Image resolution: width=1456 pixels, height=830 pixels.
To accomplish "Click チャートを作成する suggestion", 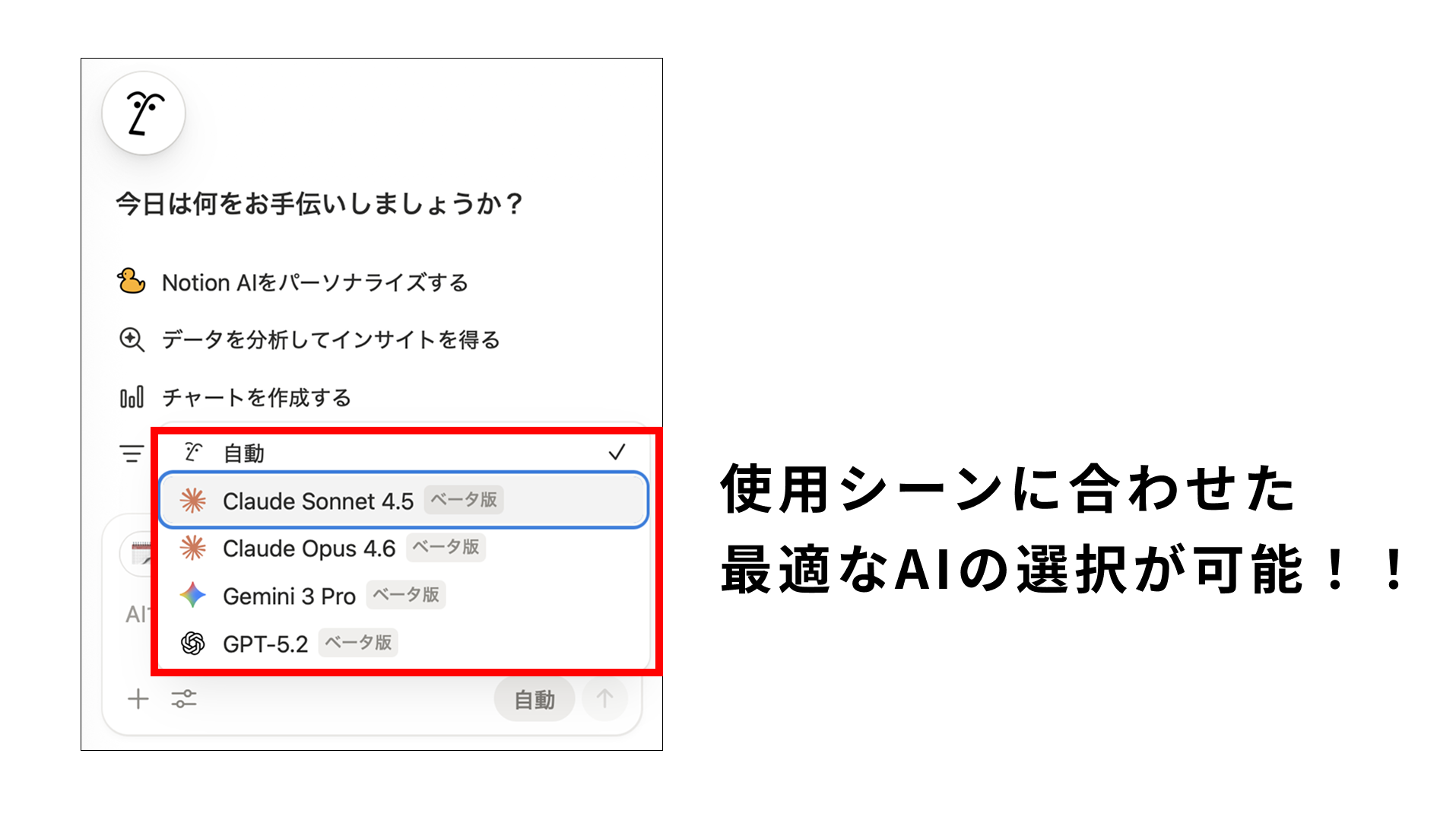I will tap(256, 397).
